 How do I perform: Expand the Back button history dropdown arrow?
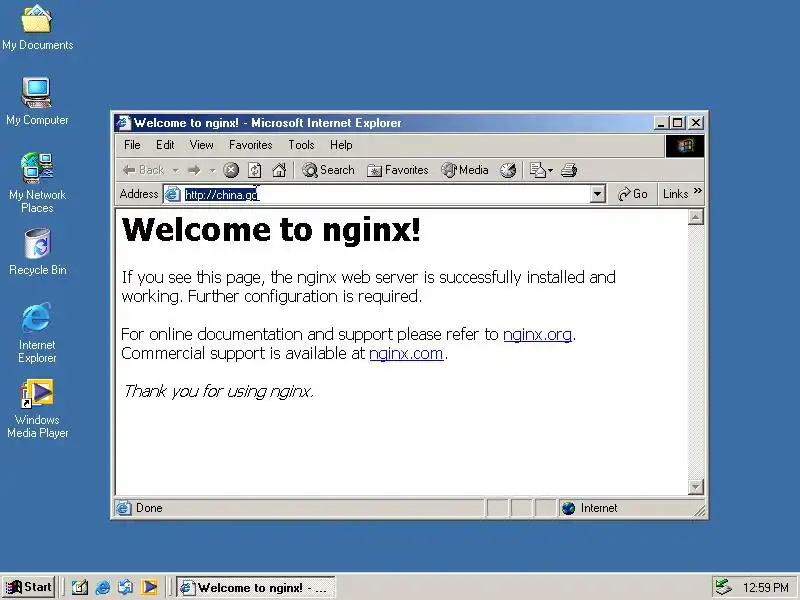175,170
